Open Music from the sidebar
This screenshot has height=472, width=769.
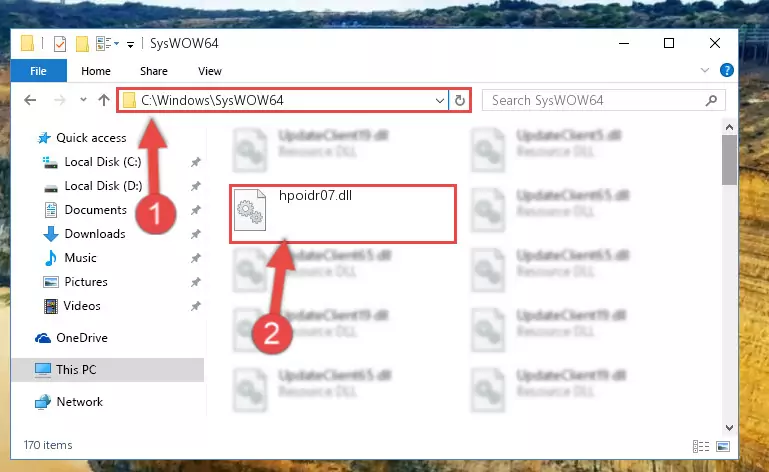tap(80, 258)
